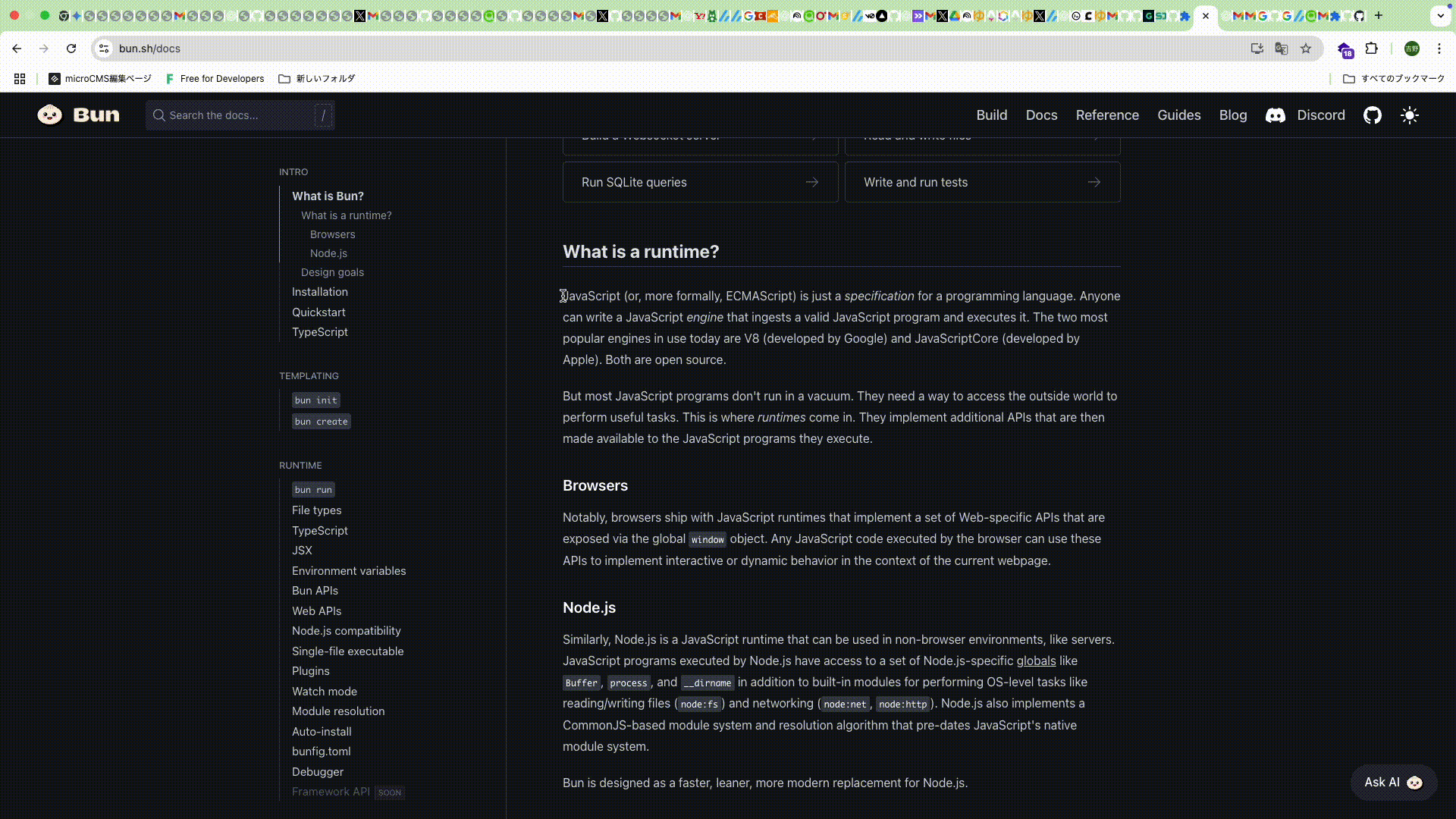
Task: Close the active tab
Action: 1206,16
